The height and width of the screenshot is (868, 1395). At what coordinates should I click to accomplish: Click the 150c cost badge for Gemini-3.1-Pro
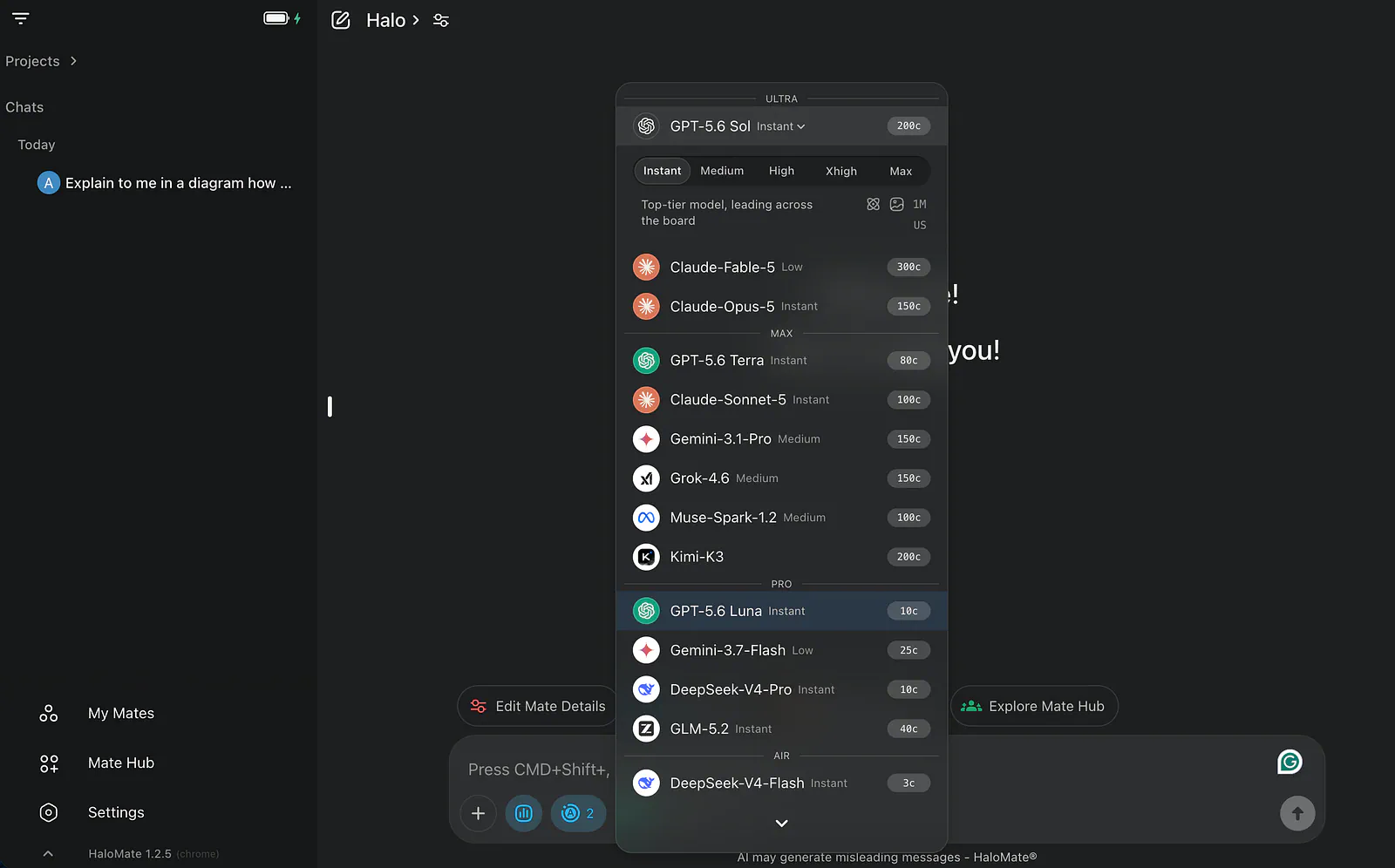[908, 439]
